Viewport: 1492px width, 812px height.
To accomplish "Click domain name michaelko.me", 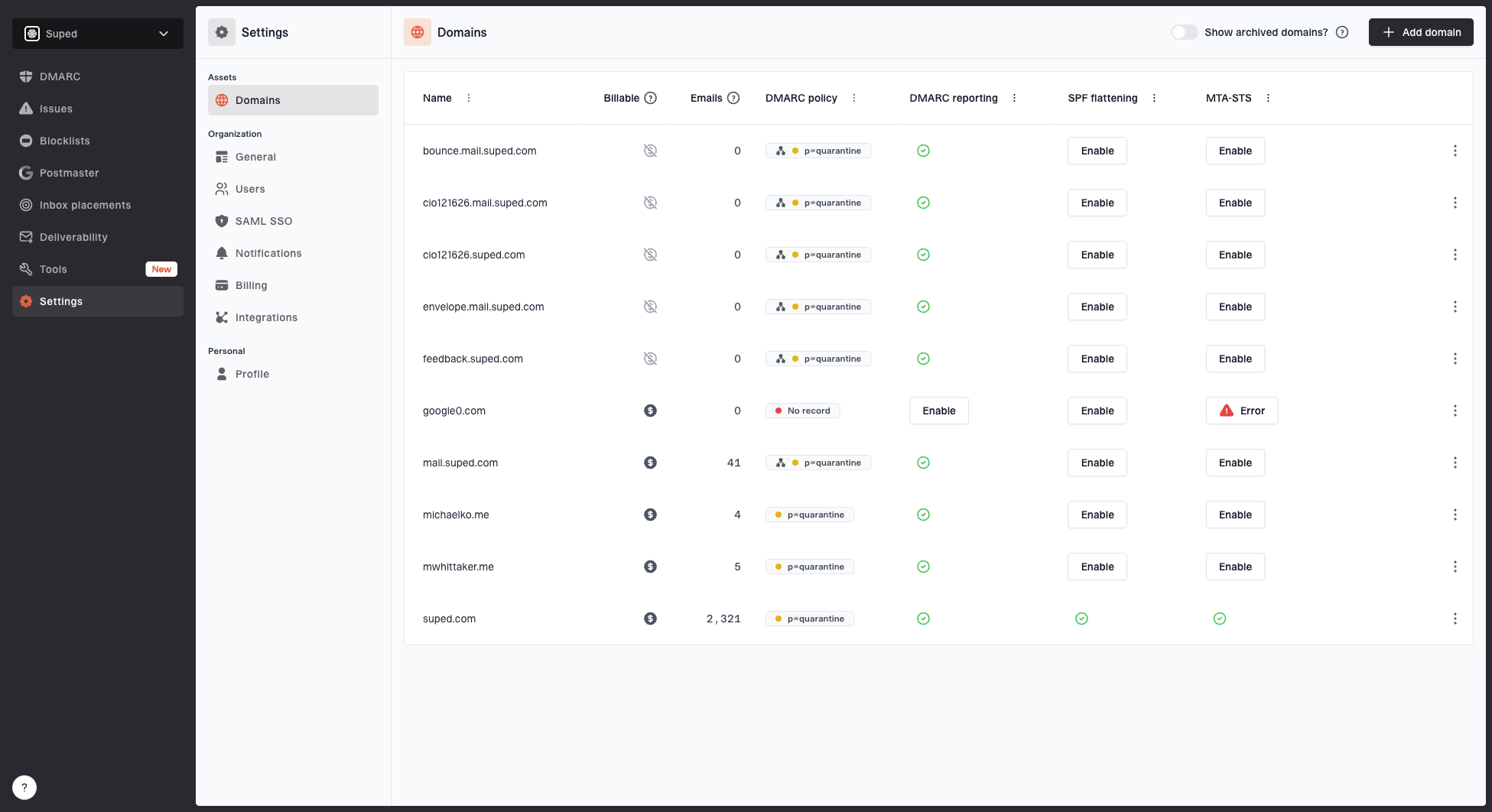I will 456,515.
